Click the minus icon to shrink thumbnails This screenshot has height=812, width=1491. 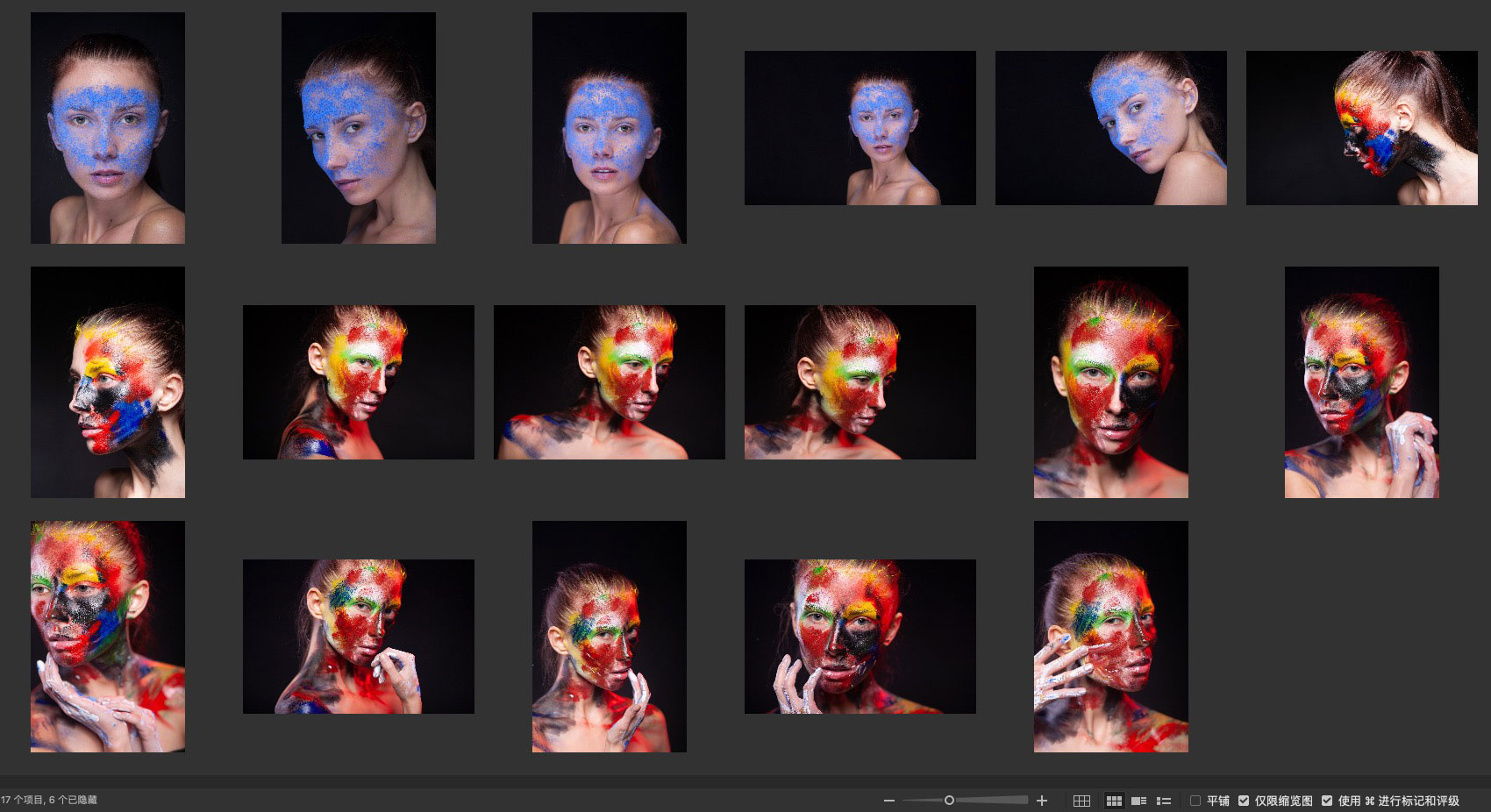click(889, 801)
